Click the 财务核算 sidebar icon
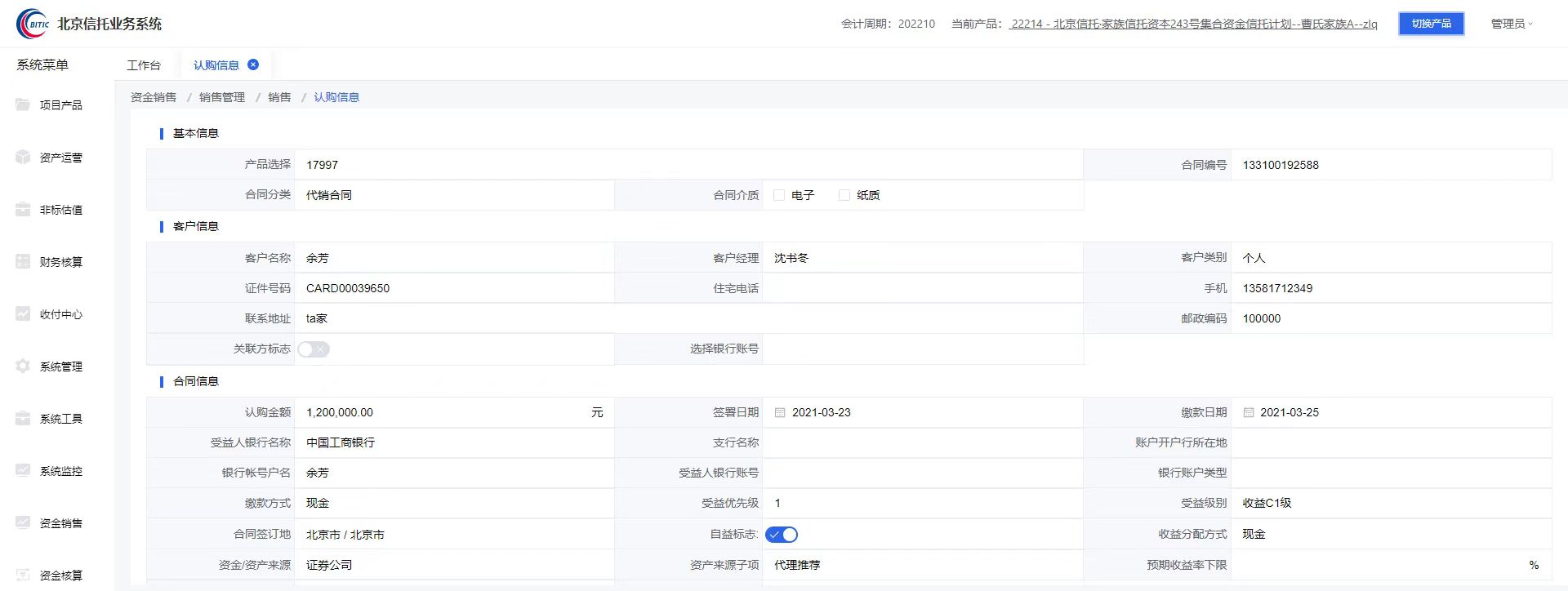Screen dimensions: 1568x591 23,261
